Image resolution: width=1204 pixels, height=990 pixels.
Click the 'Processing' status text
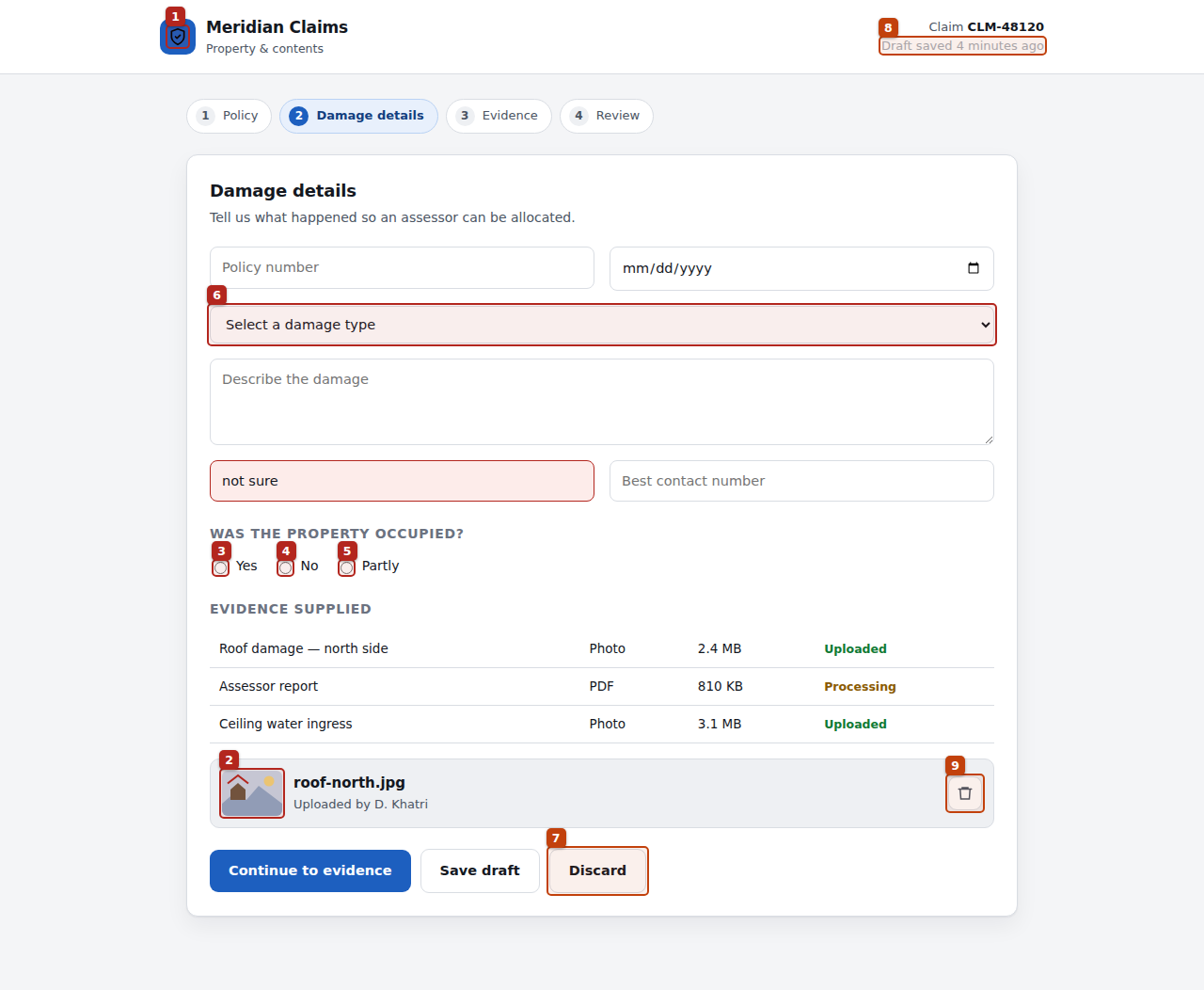(860, 686)
